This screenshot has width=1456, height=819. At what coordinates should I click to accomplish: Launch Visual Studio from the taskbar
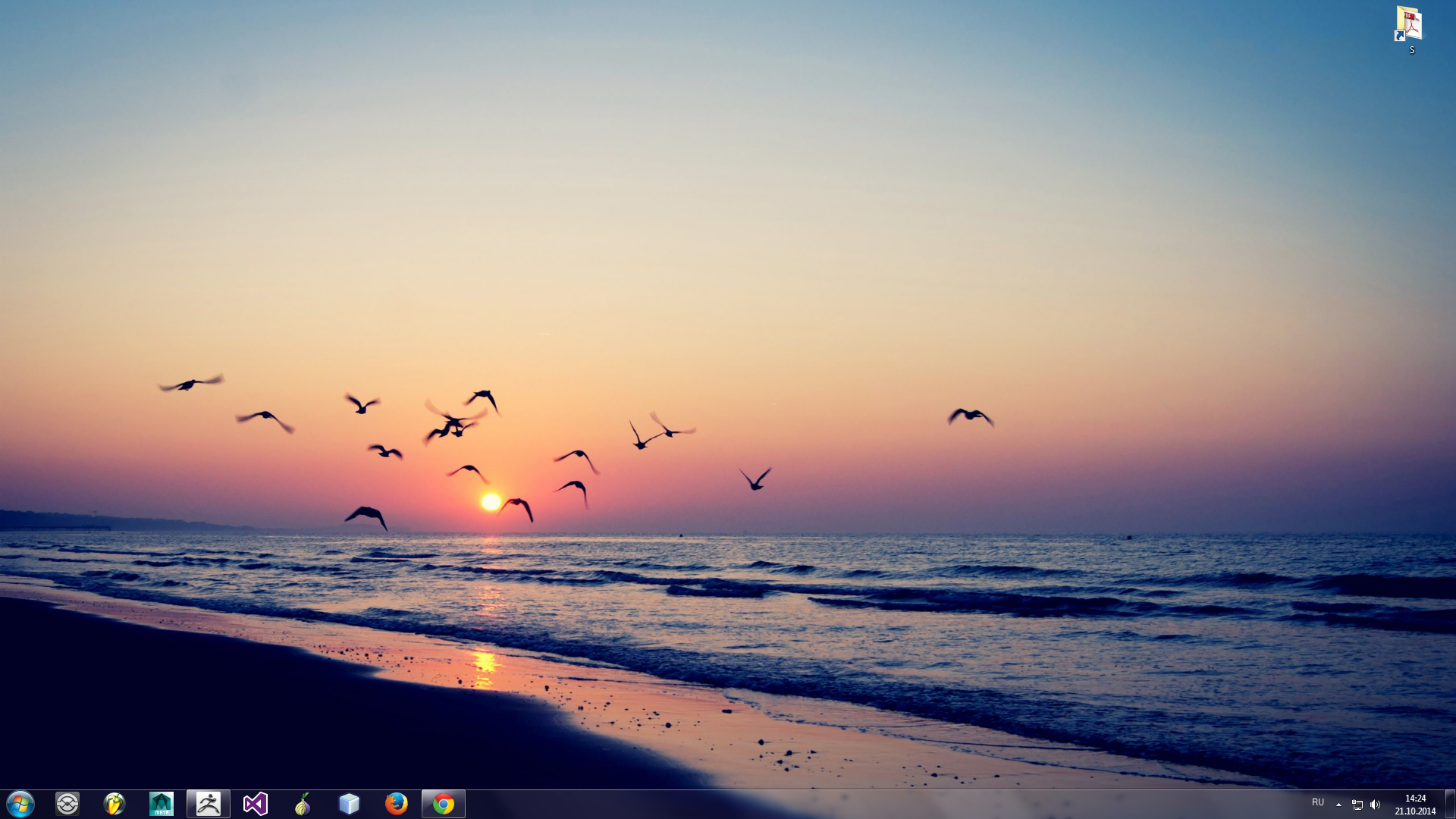(x=256, y=804)
